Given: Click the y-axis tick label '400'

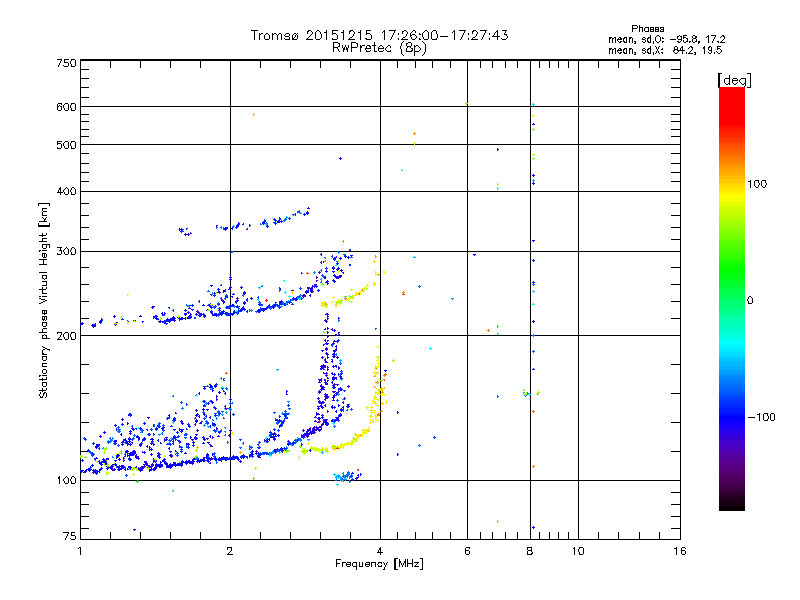Looking at the screenshot, I should [66, 191].
